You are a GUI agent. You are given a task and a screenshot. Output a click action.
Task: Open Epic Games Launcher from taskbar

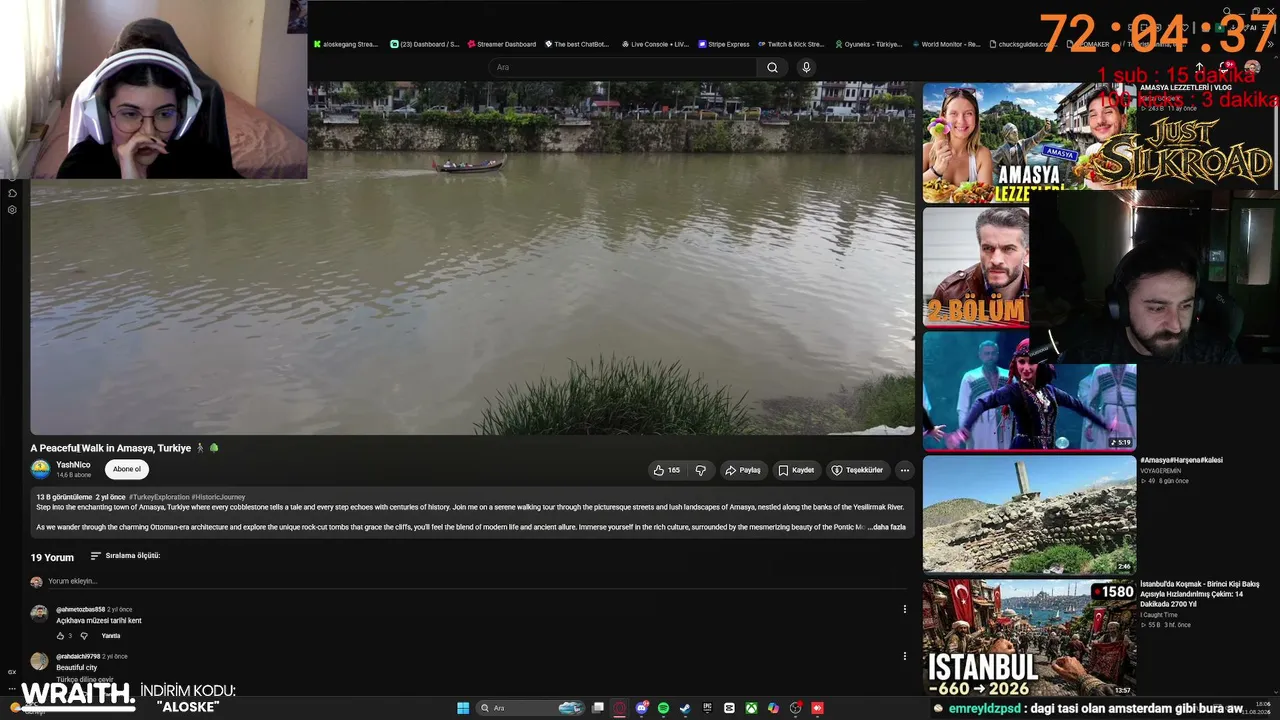tap(707, 708)
